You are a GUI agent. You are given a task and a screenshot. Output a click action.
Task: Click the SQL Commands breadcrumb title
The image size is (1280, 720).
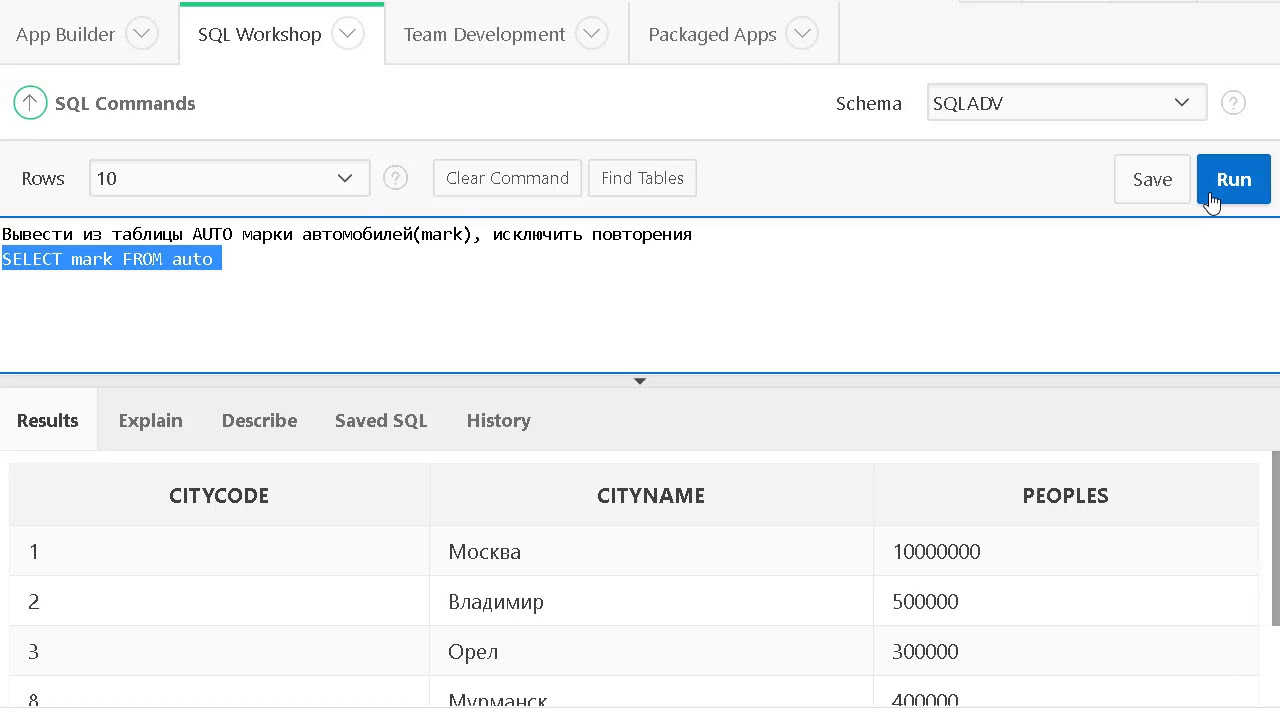(125, 103)
